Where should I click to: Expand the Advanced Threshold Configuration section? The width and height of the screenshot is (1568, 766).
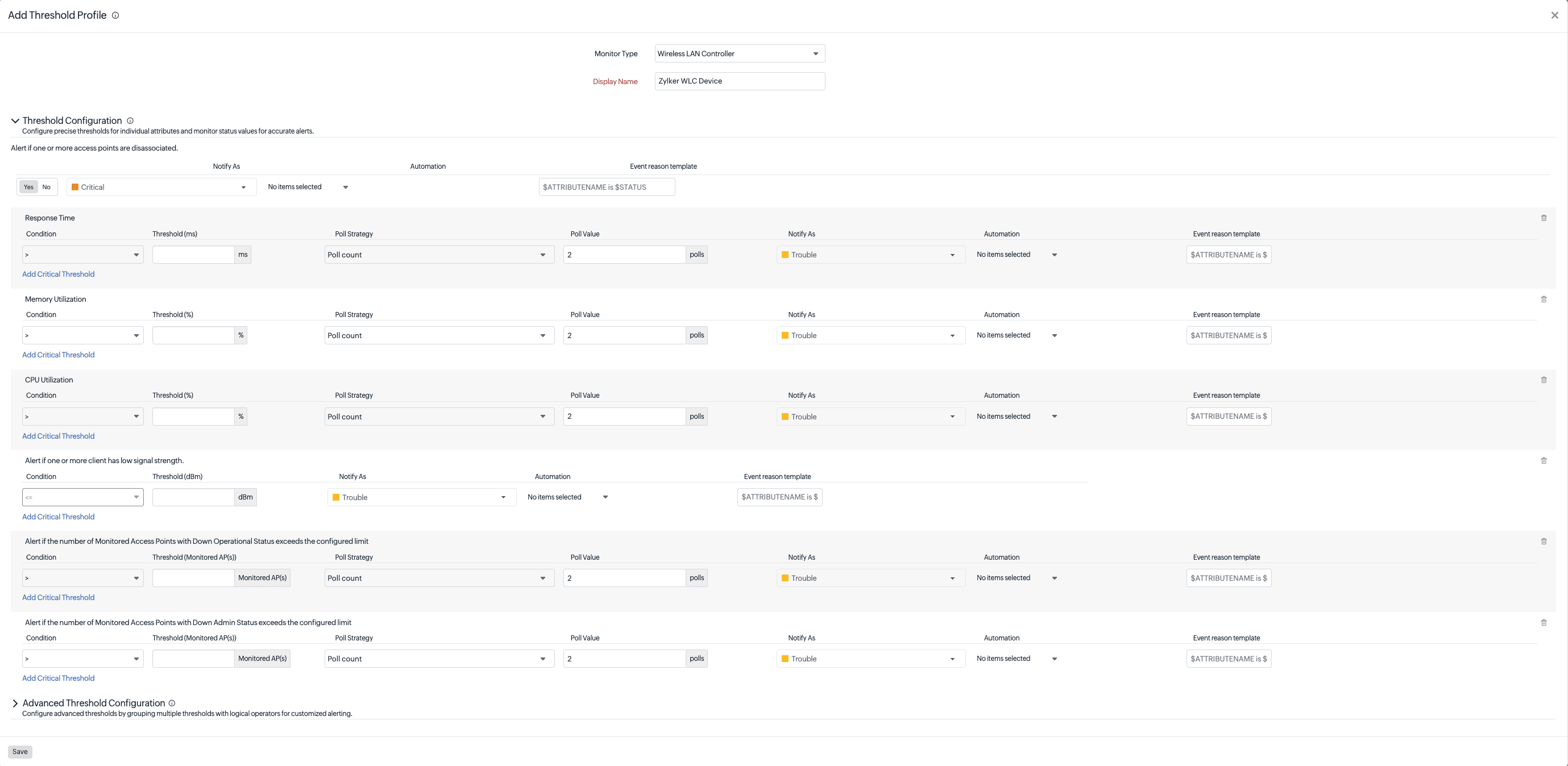15,703
